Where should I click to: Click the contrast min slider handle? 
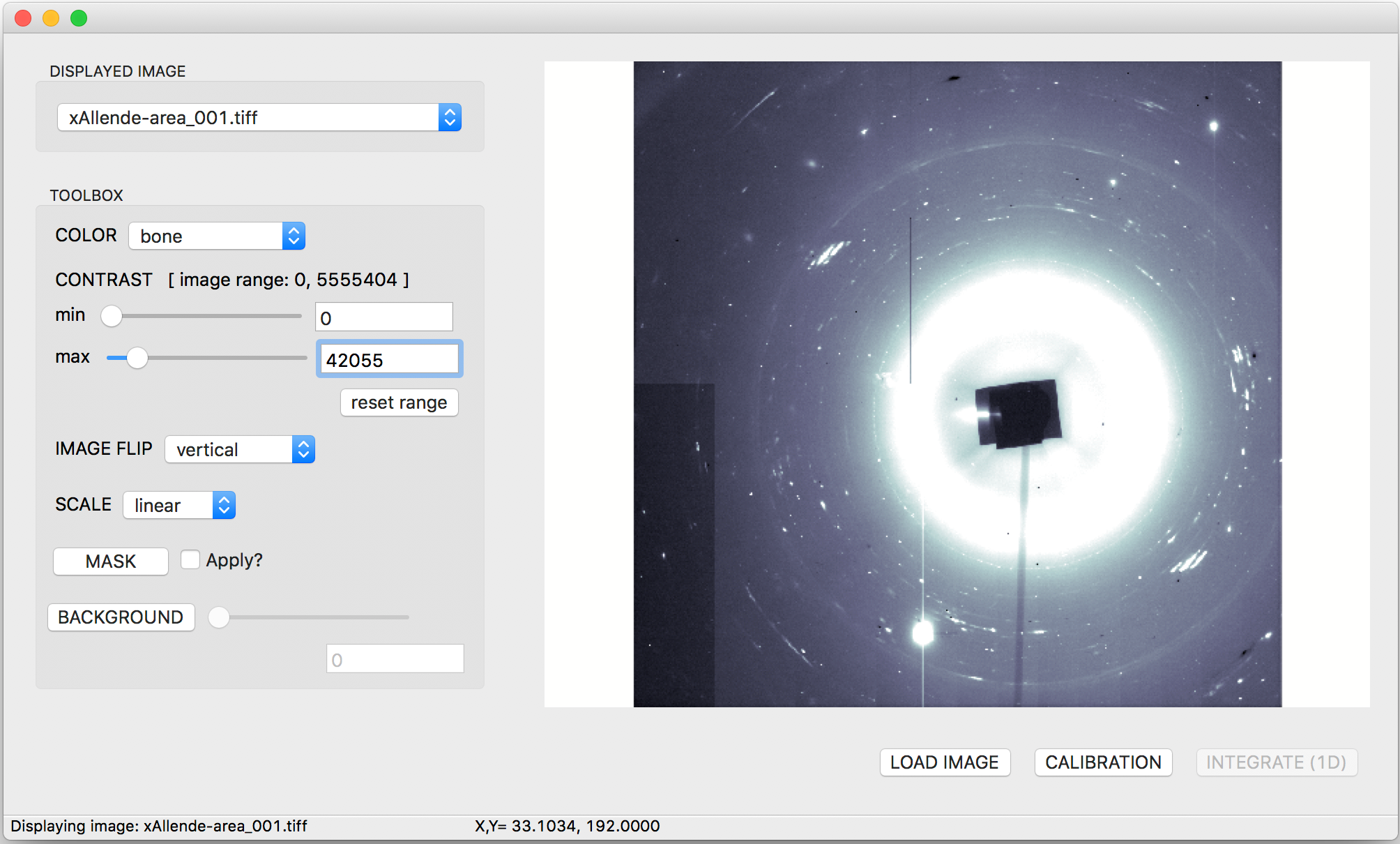(x=112, y=316)
